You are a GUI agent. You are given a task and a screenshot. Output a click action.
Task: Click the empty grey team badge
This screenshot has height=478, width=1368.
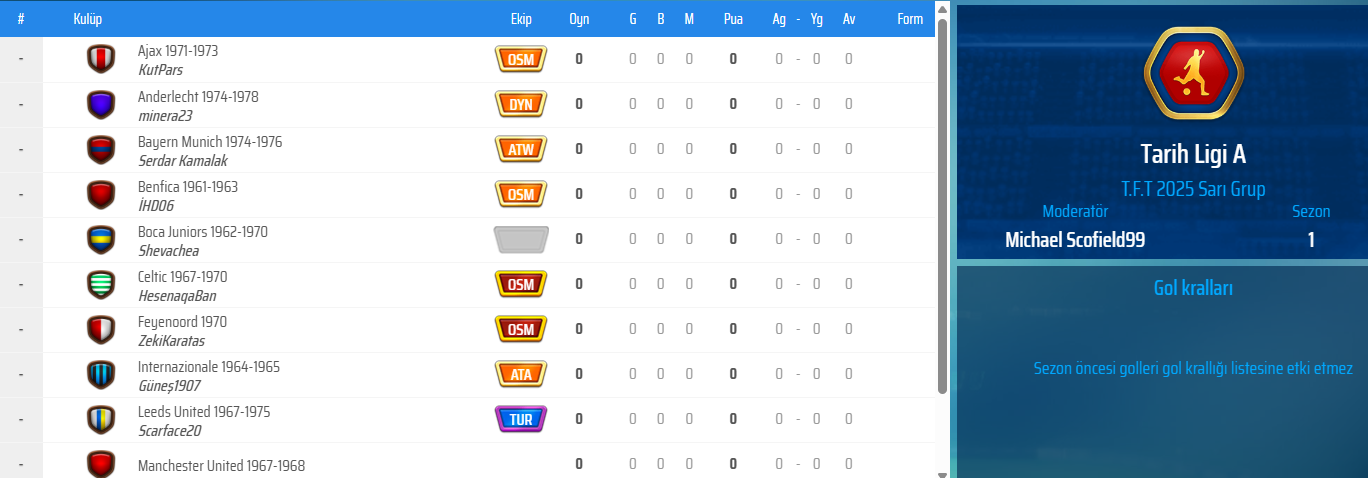[x=521, y=240]
